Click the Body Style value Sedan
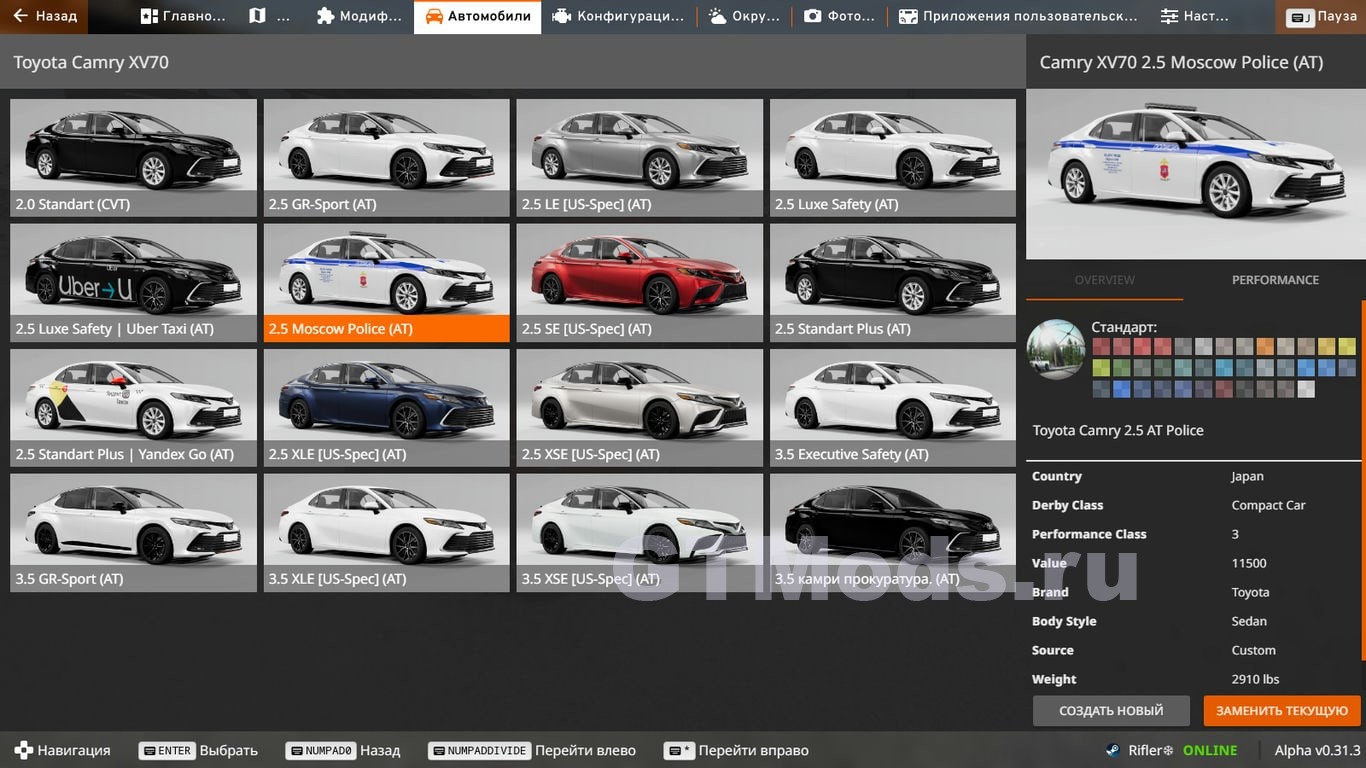 click(1249, 621)
